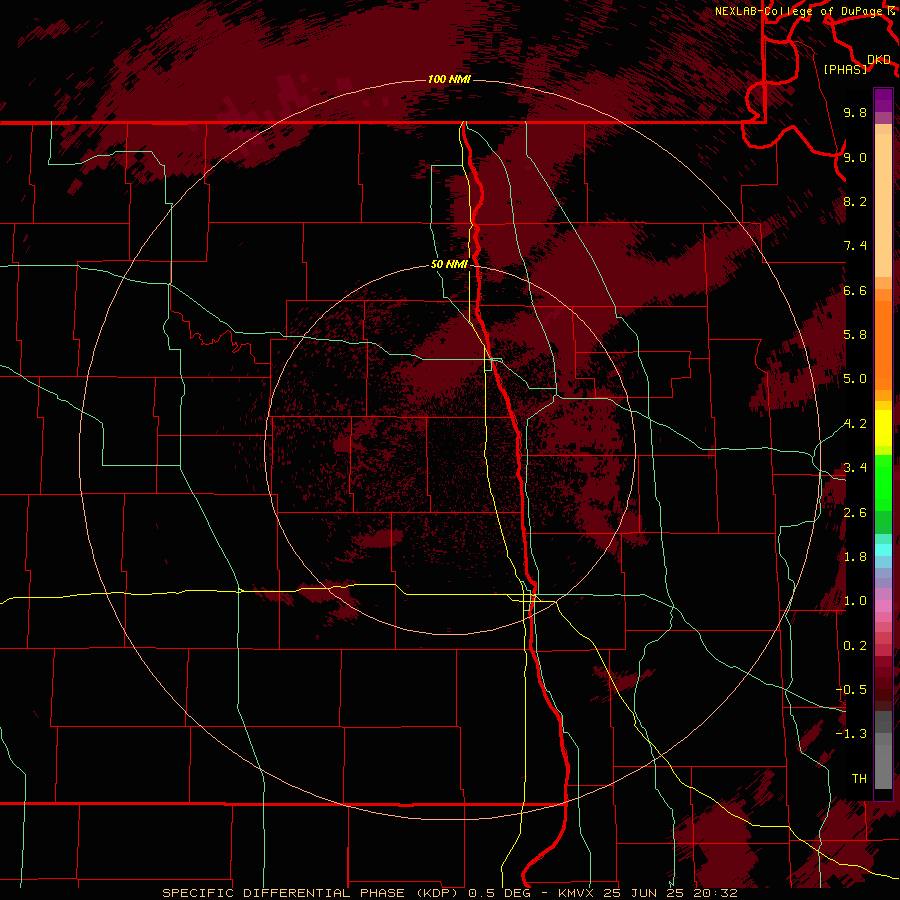
Task: Click the 'NEXLAB-College of DuPage' credit text
Action: pyautogui.click(x=798, y=11)
